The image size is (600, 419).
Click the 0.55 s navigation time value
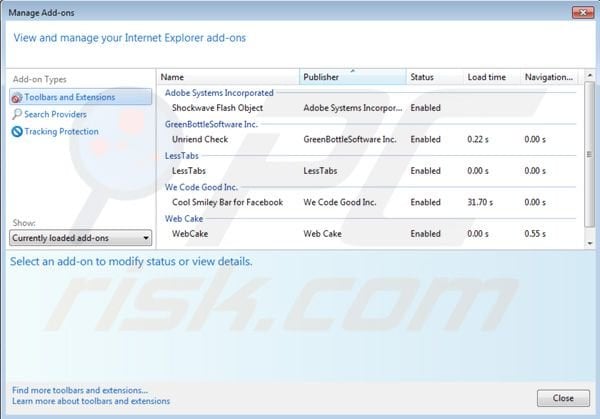coord(535,233)
